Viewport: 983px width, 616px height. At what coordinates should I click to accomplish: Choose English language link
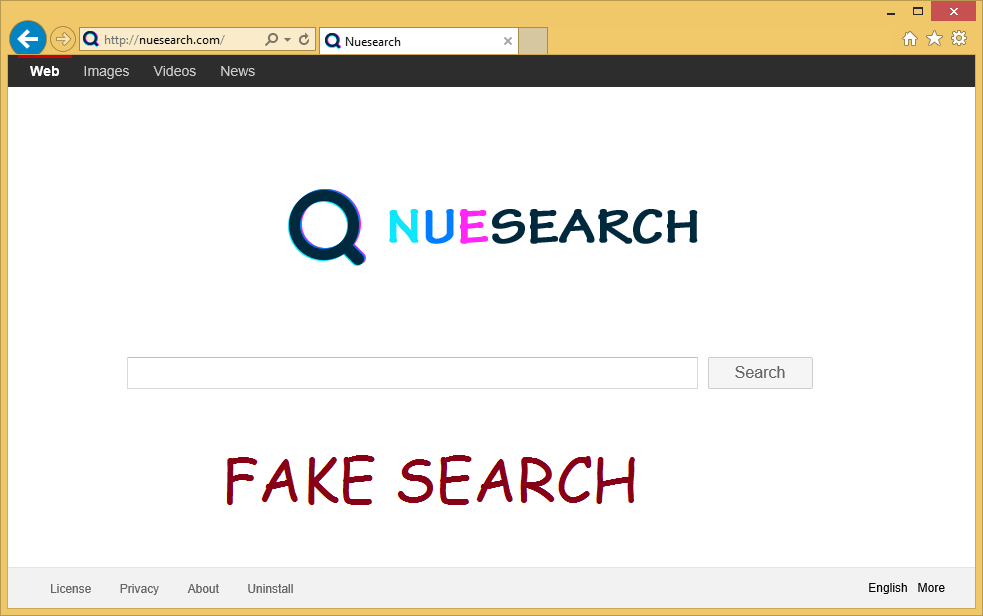(888, 588)
